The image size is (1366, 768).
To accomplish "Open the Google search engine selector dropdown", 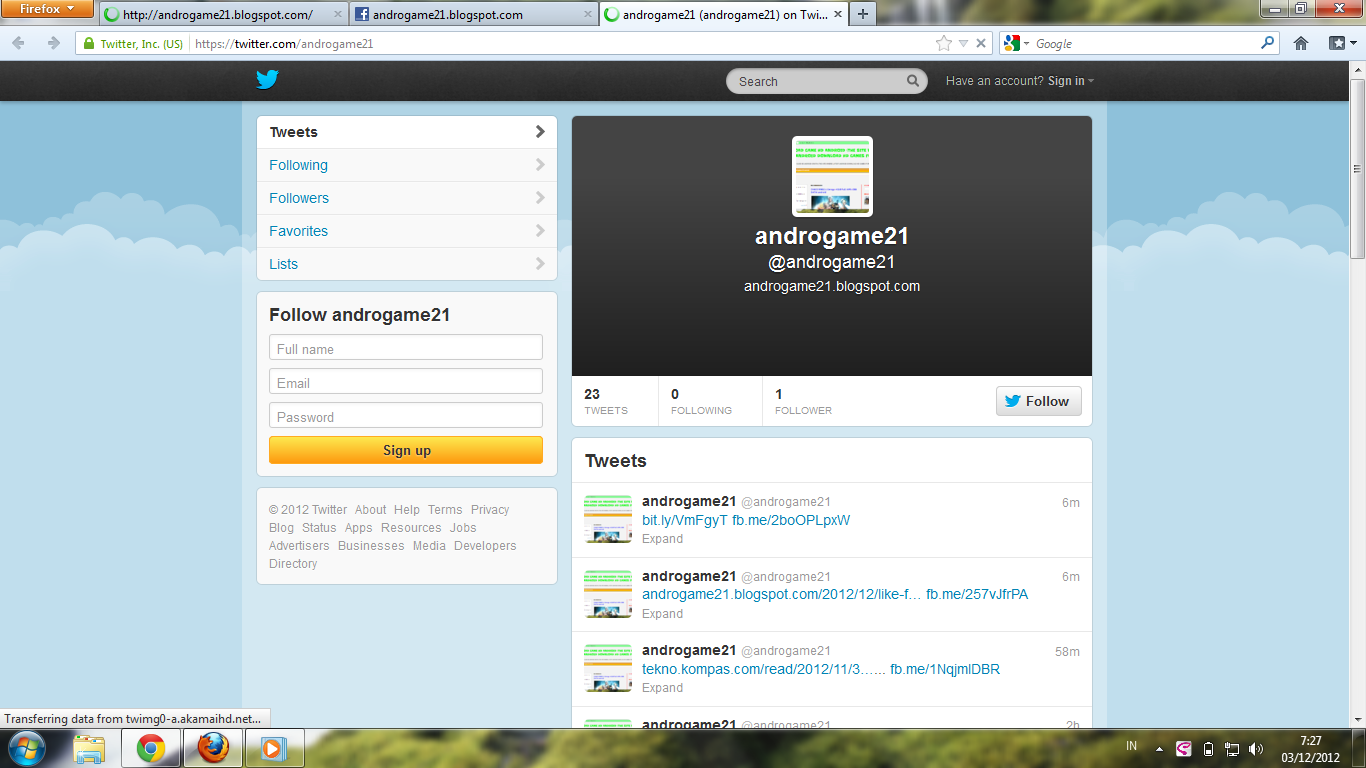I will pos(1017,43).
